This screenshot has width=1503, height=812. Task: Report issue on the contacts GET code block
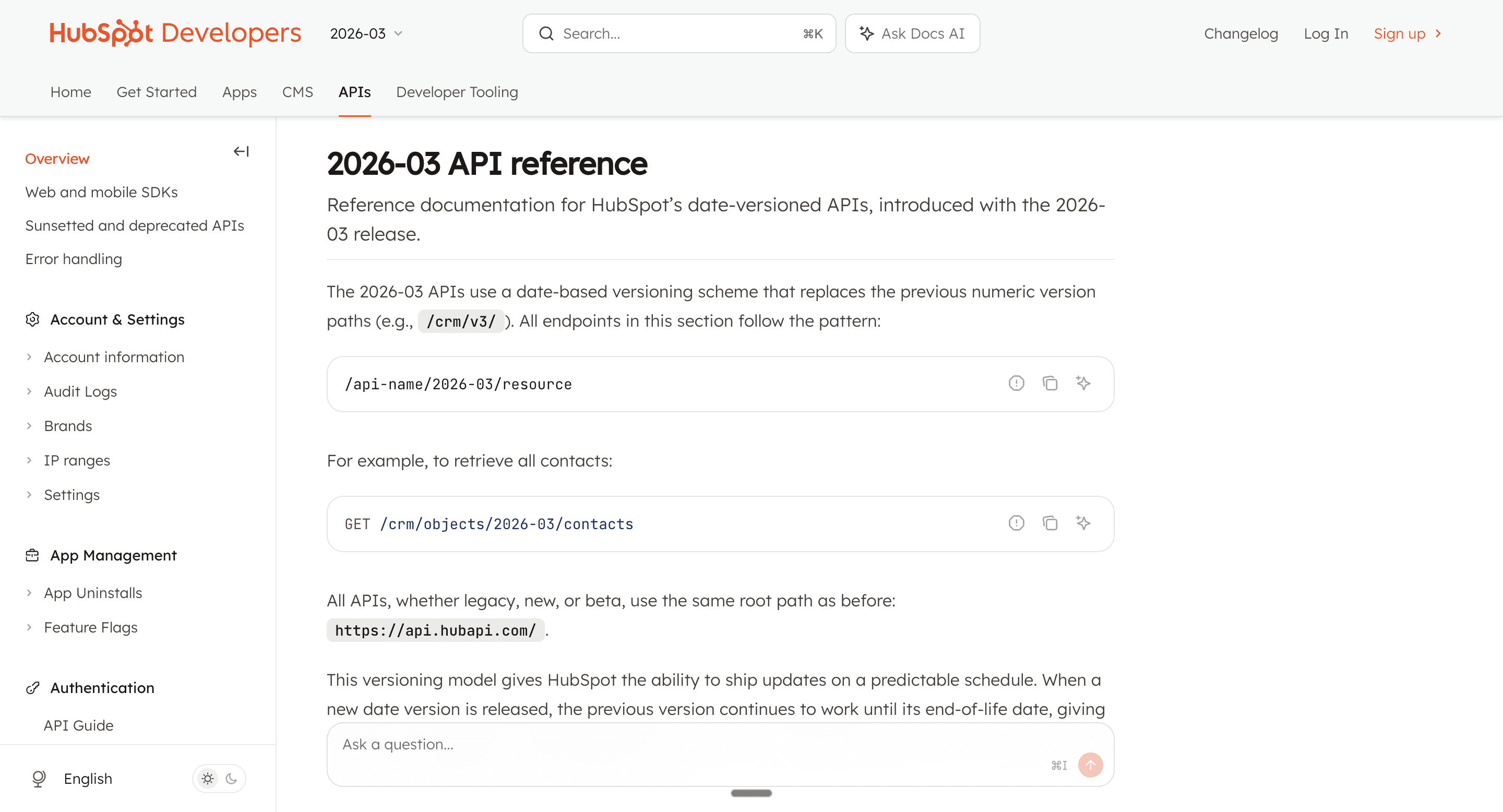(x=1016, y=523)
